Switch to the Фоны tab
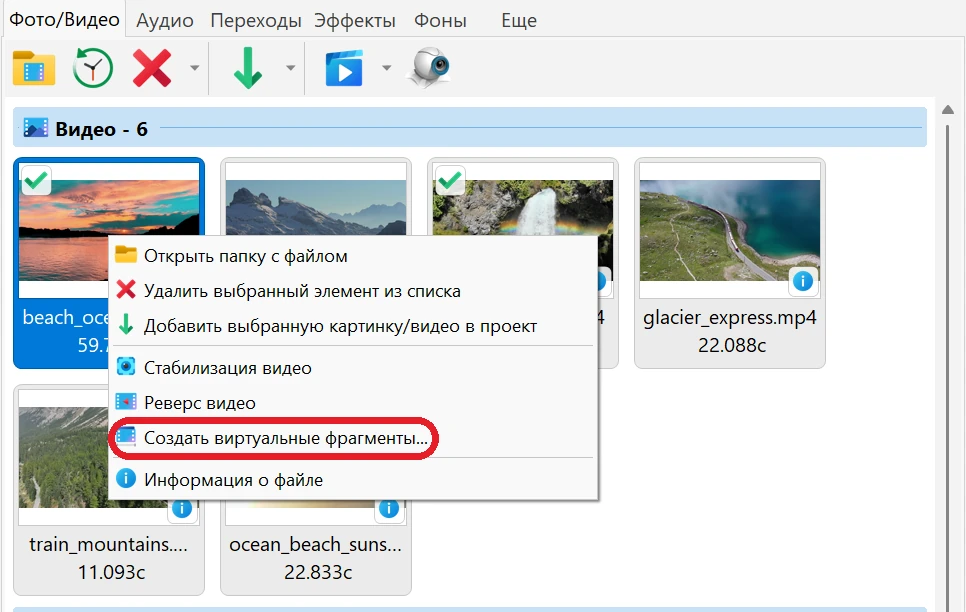This screenshot has height=612, width=966. 440,20
